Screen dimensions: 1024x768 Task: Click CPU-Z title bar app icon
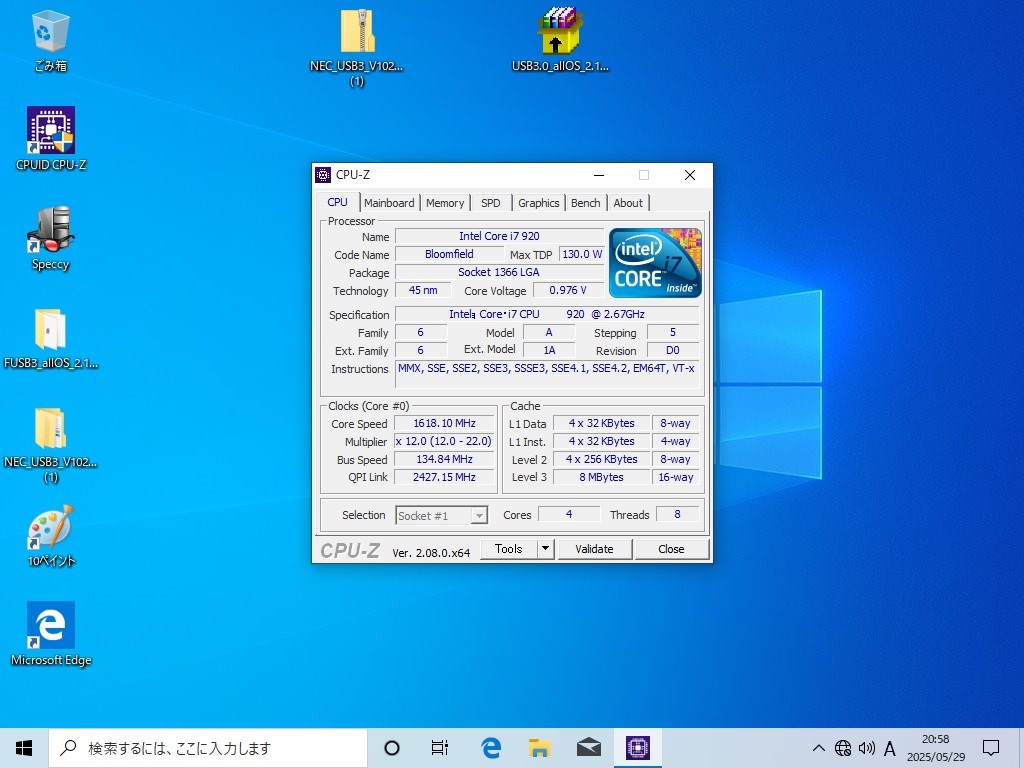point(323,175)
